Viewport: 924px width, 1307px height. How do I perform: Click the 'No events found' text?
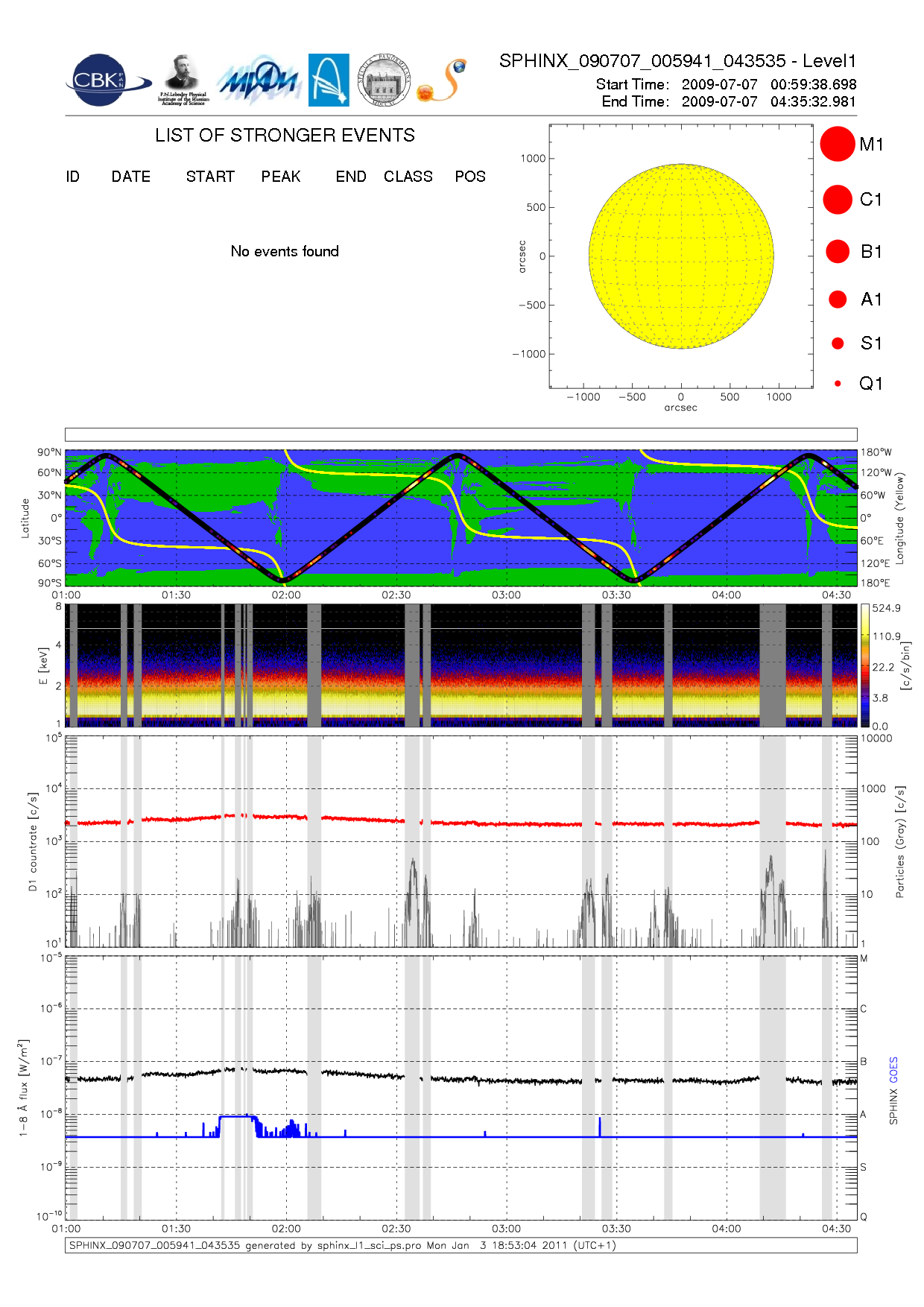tap(285, 252)
